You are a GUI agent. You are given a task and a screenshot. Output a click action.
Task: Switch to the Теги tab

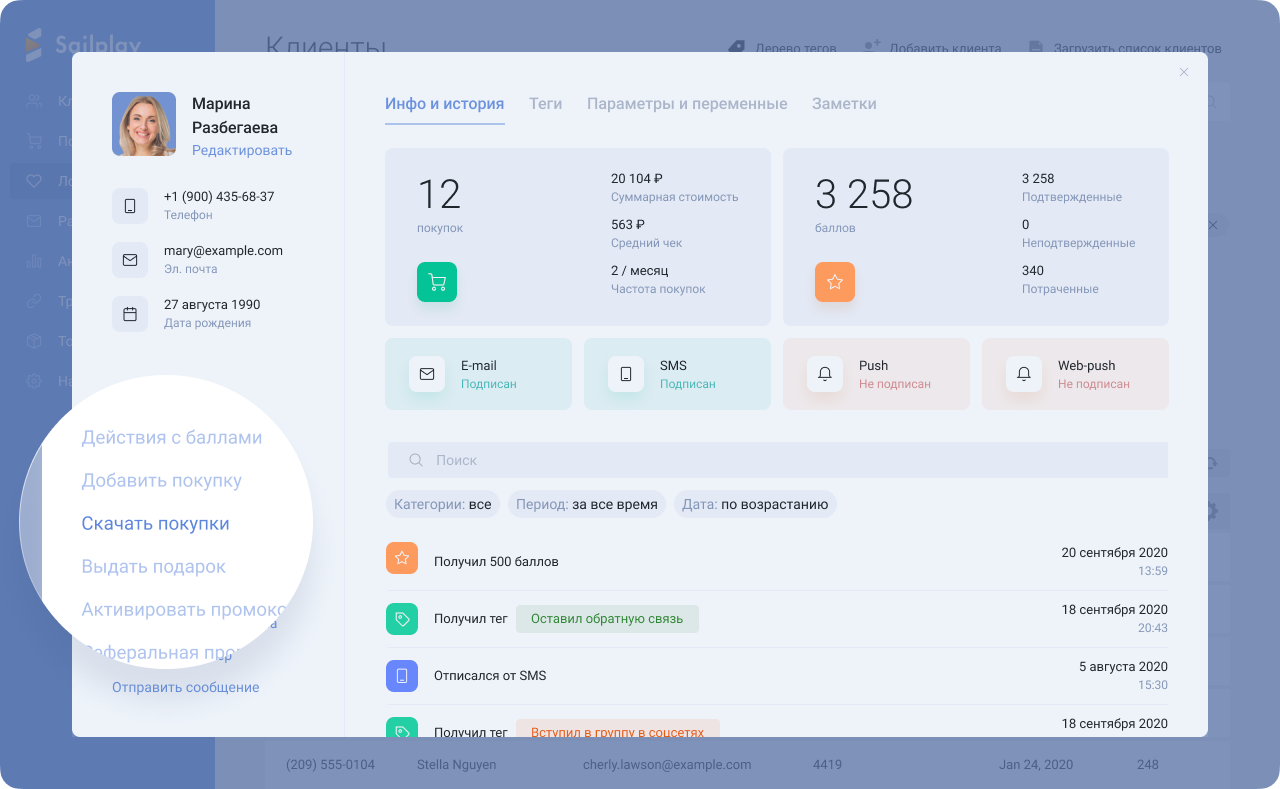(x=545, y=104)
